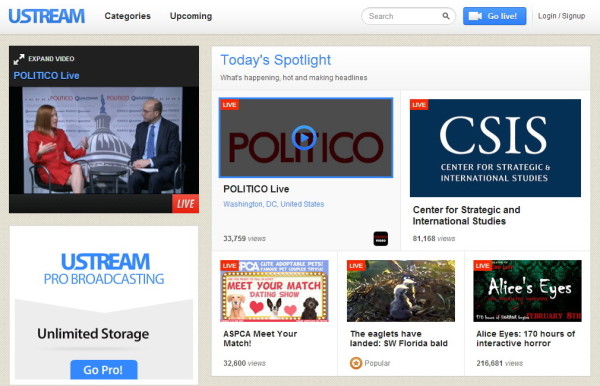Open the CSIS thumbnail
The height and width of the screenshot is (386, 600).
495,148
